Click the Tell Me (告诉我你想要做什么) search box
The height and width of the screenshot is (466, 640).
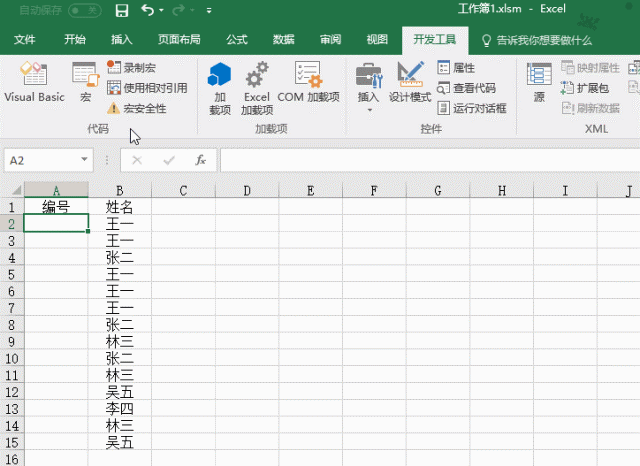point(537,40)
